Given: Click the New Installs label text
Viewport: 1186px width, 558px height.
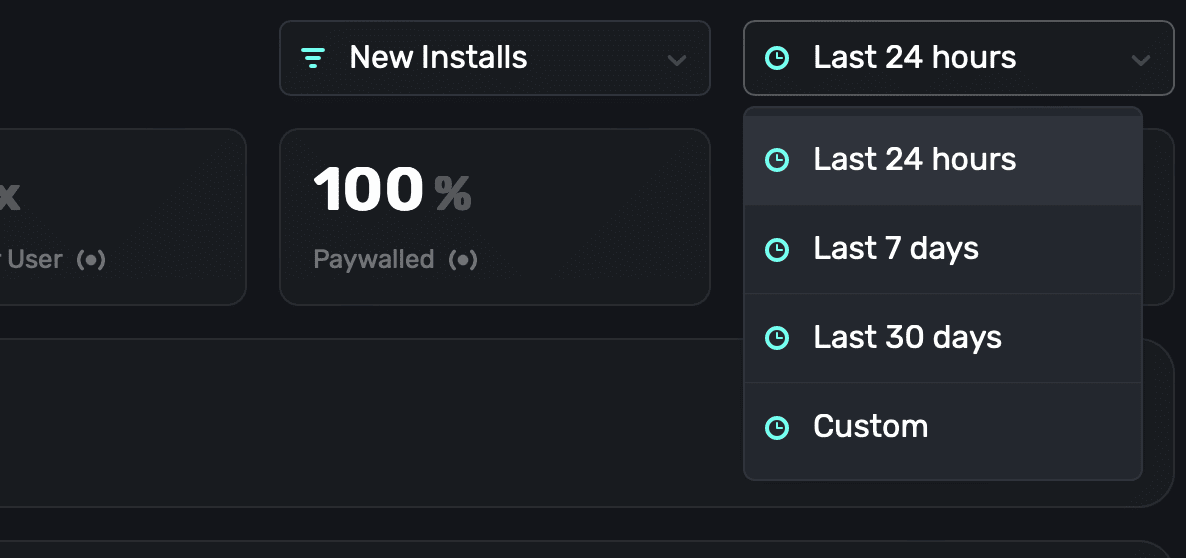Looking at the screenshot, I should (438, 58).
